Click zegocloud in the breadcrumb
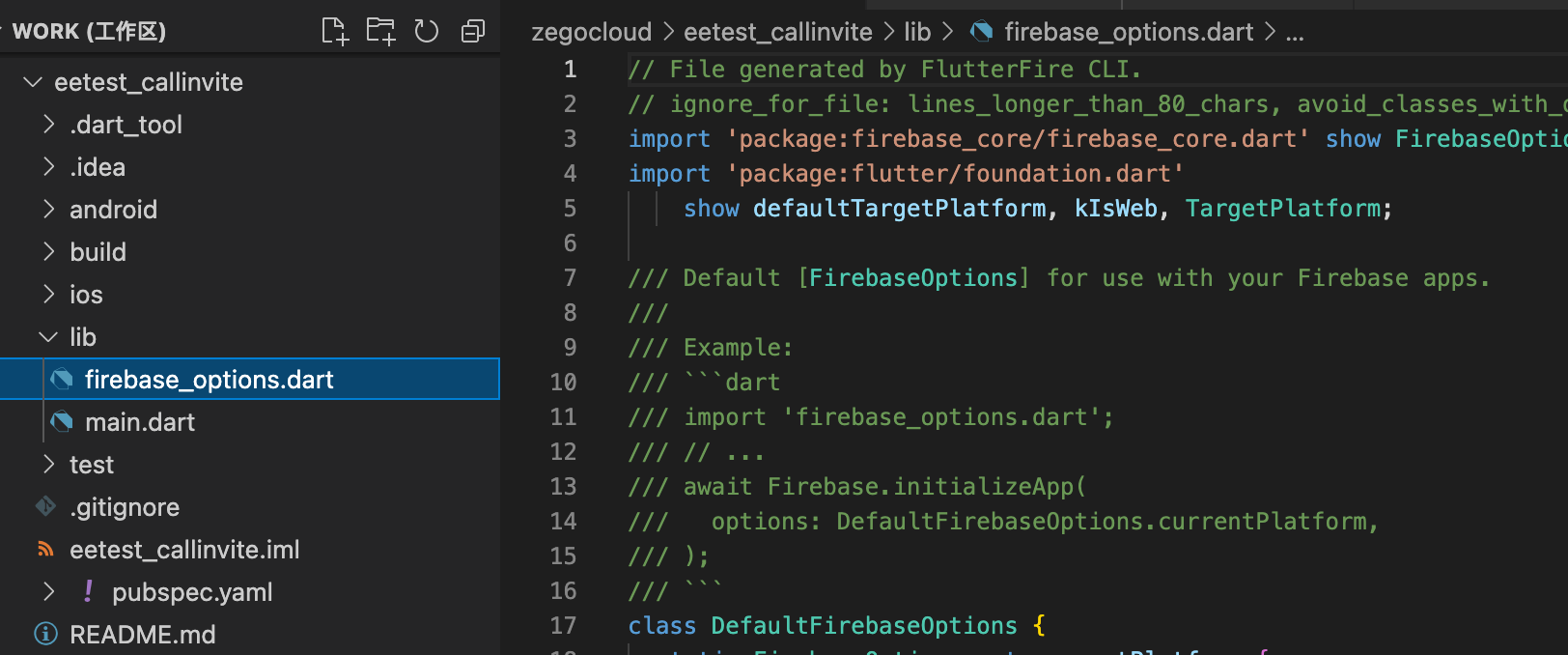The height and width of the screenshot is (655, 1568). click(592, 32)
